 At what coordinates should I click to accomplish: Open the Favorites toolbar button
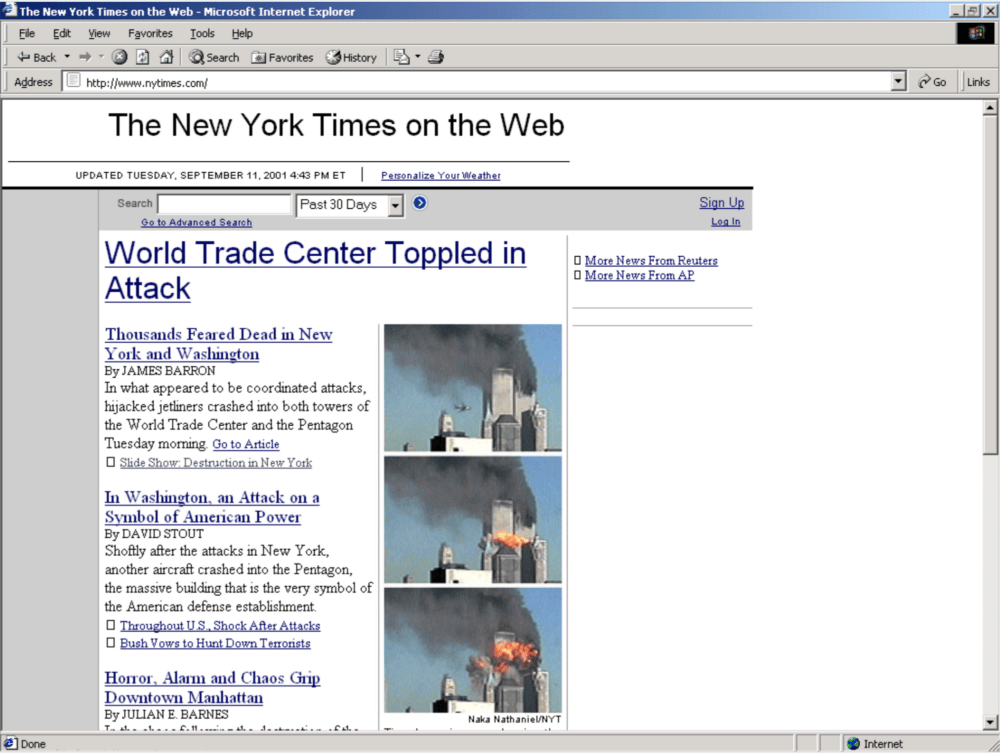[x=282, y=57]
